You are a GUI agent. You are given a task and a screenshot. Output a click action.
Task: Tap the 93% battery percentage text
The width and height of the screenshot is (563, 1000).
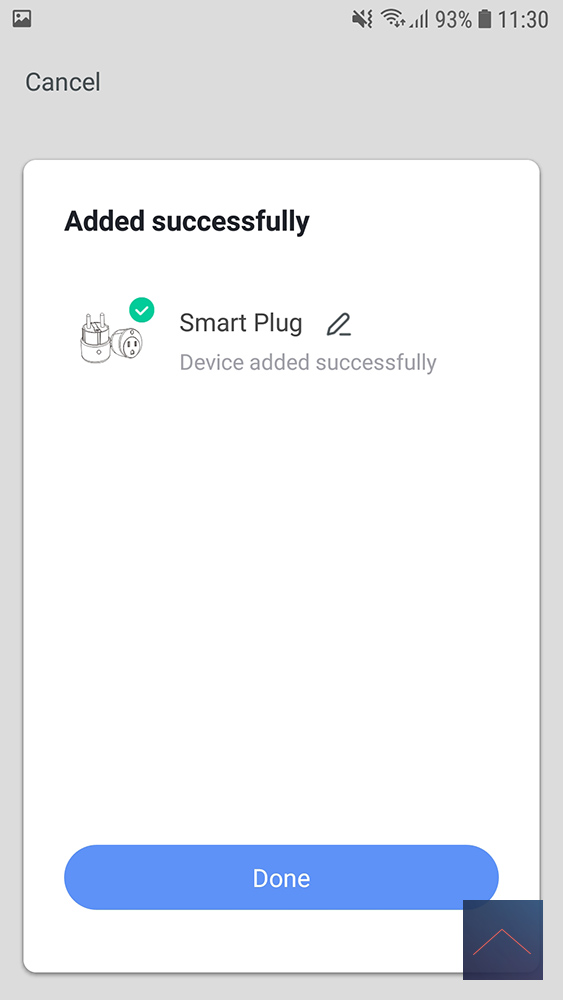coord(453,20)
